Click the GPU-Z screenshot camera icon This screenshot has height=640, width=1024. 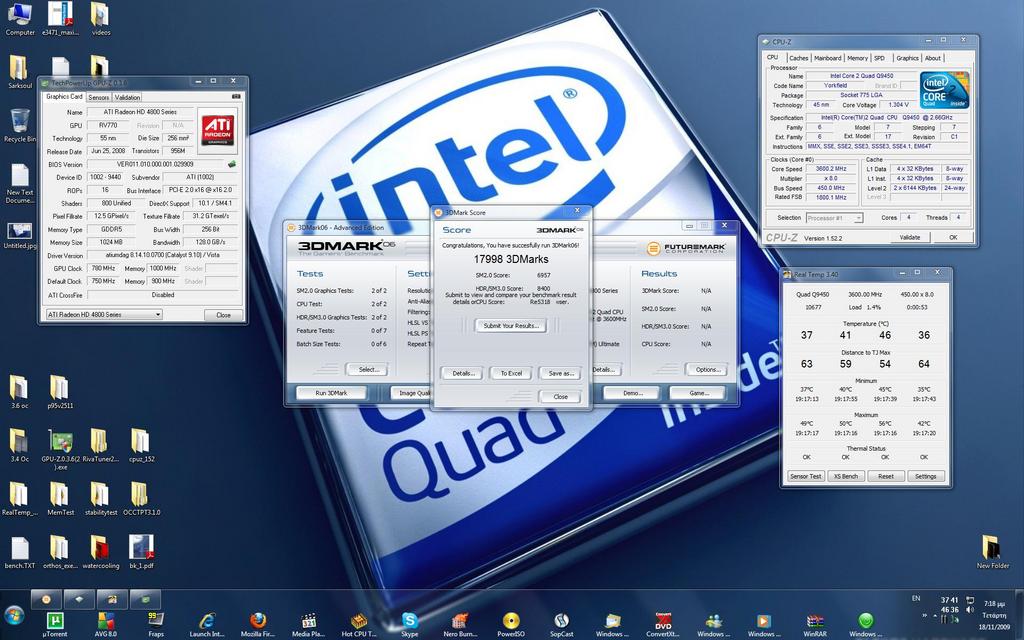point(236,97)
